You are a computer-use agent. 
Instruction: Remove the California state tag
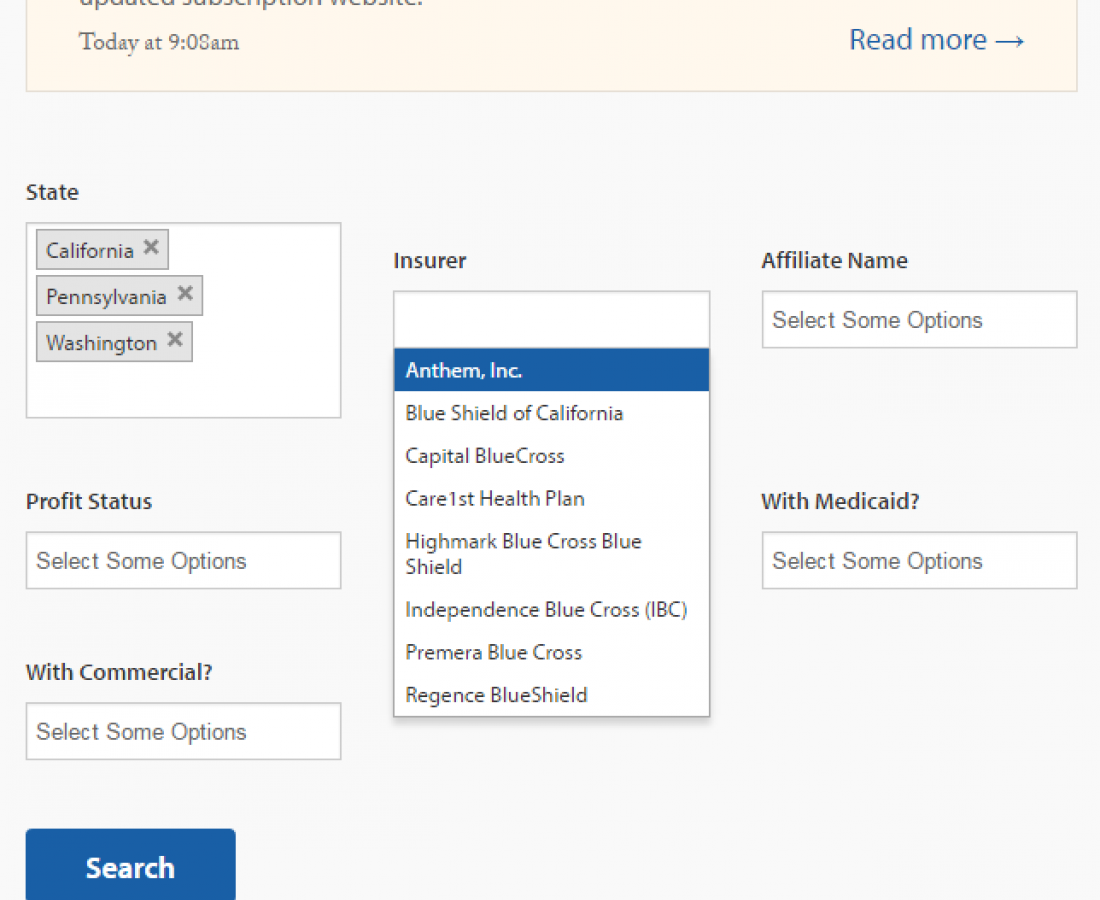click(x=151, y=248)
